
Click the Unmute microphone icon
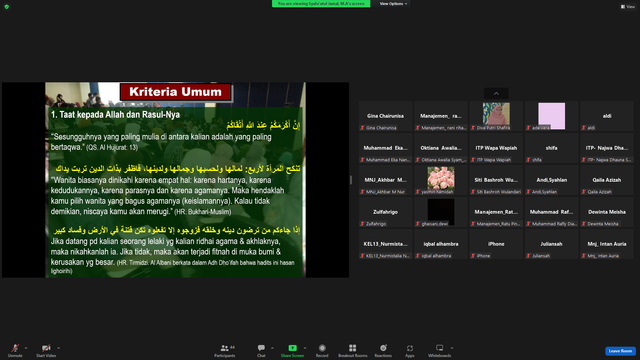(x=15, y=348)
